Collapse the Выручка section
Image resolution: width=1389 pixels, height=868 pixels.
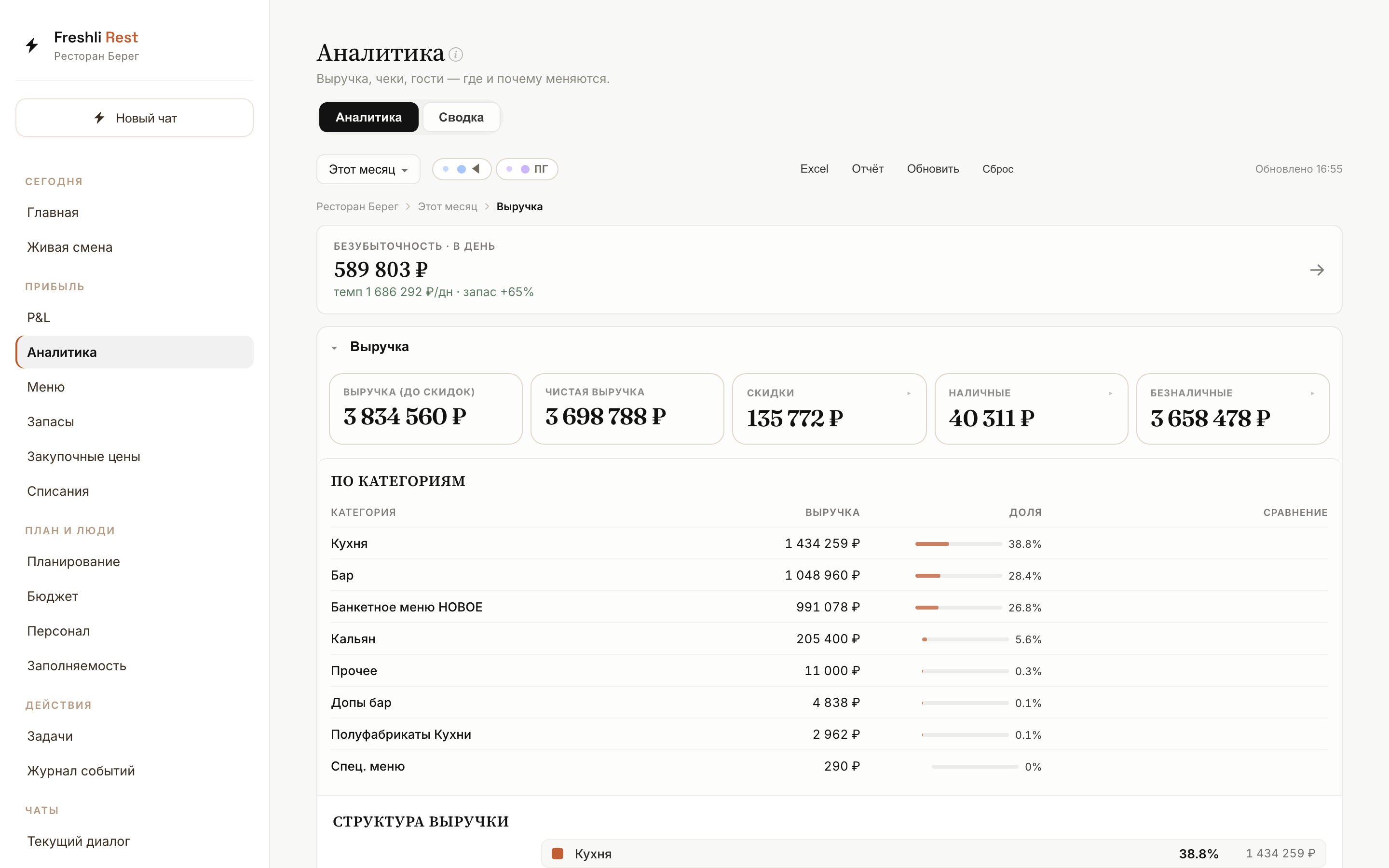tap(334, 347)
